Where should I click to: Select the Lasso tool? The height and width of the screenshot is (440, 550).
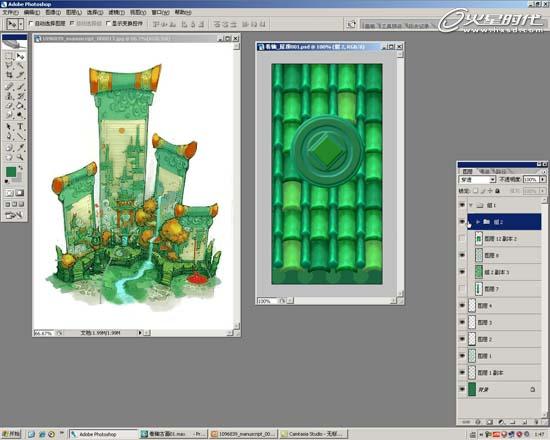pos(9,66)
